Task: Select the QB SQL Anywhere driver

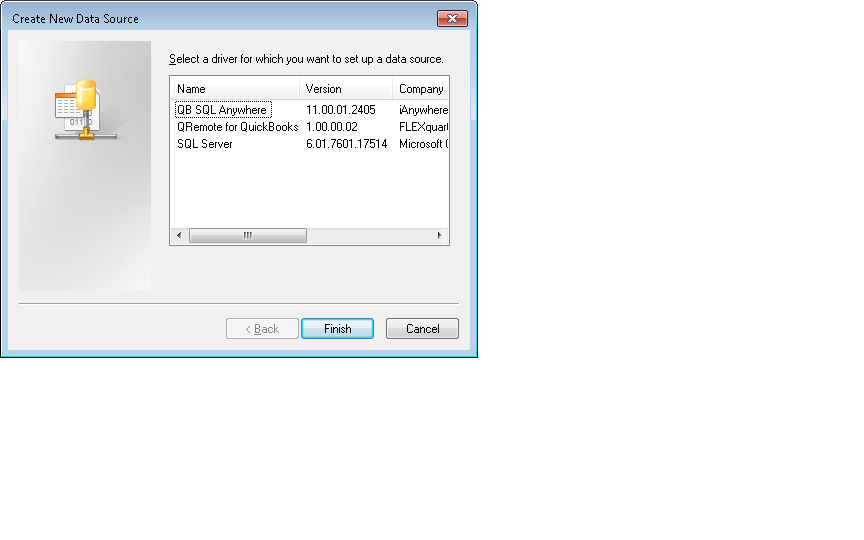Action: pyautogui.click(x=223, y=110)
